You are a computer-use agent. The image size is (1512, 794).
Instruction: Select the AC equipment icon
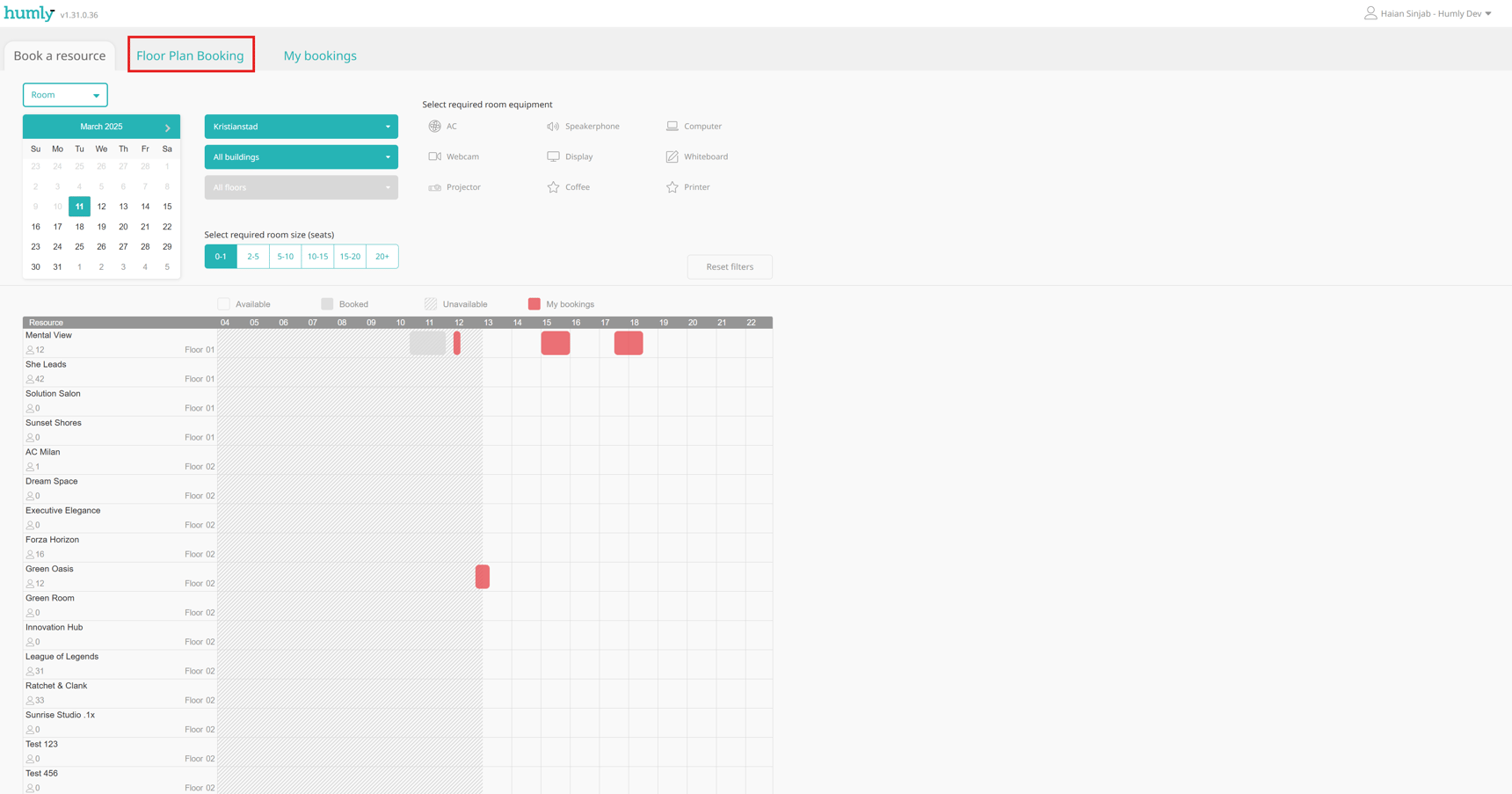pos(434,127)
